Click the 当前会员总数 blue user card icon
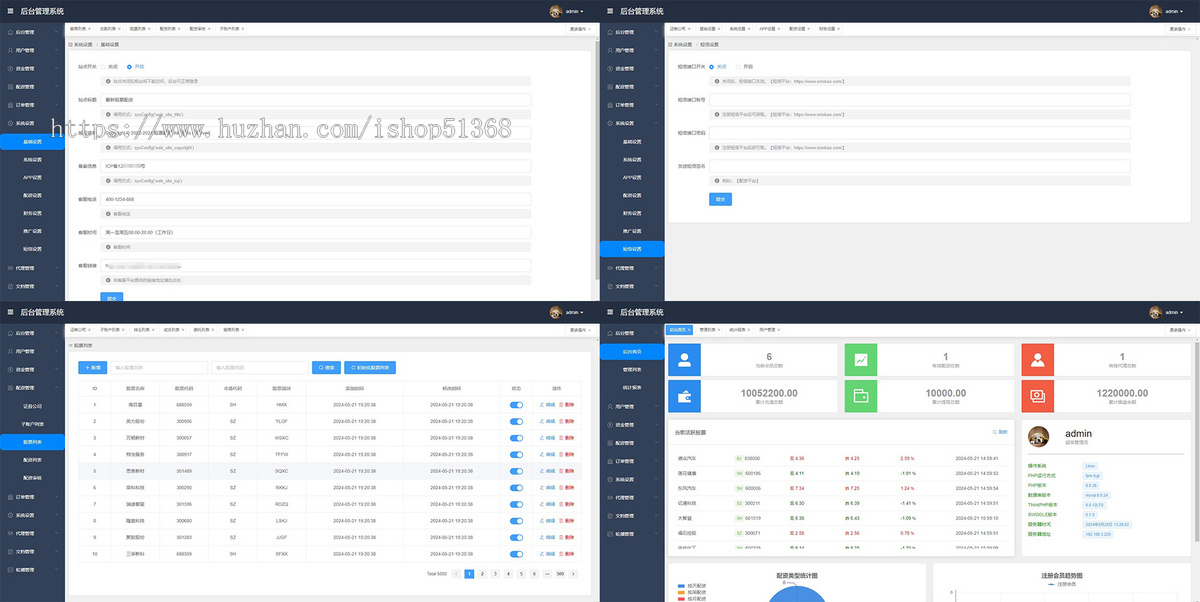 [x=684, y=359]
